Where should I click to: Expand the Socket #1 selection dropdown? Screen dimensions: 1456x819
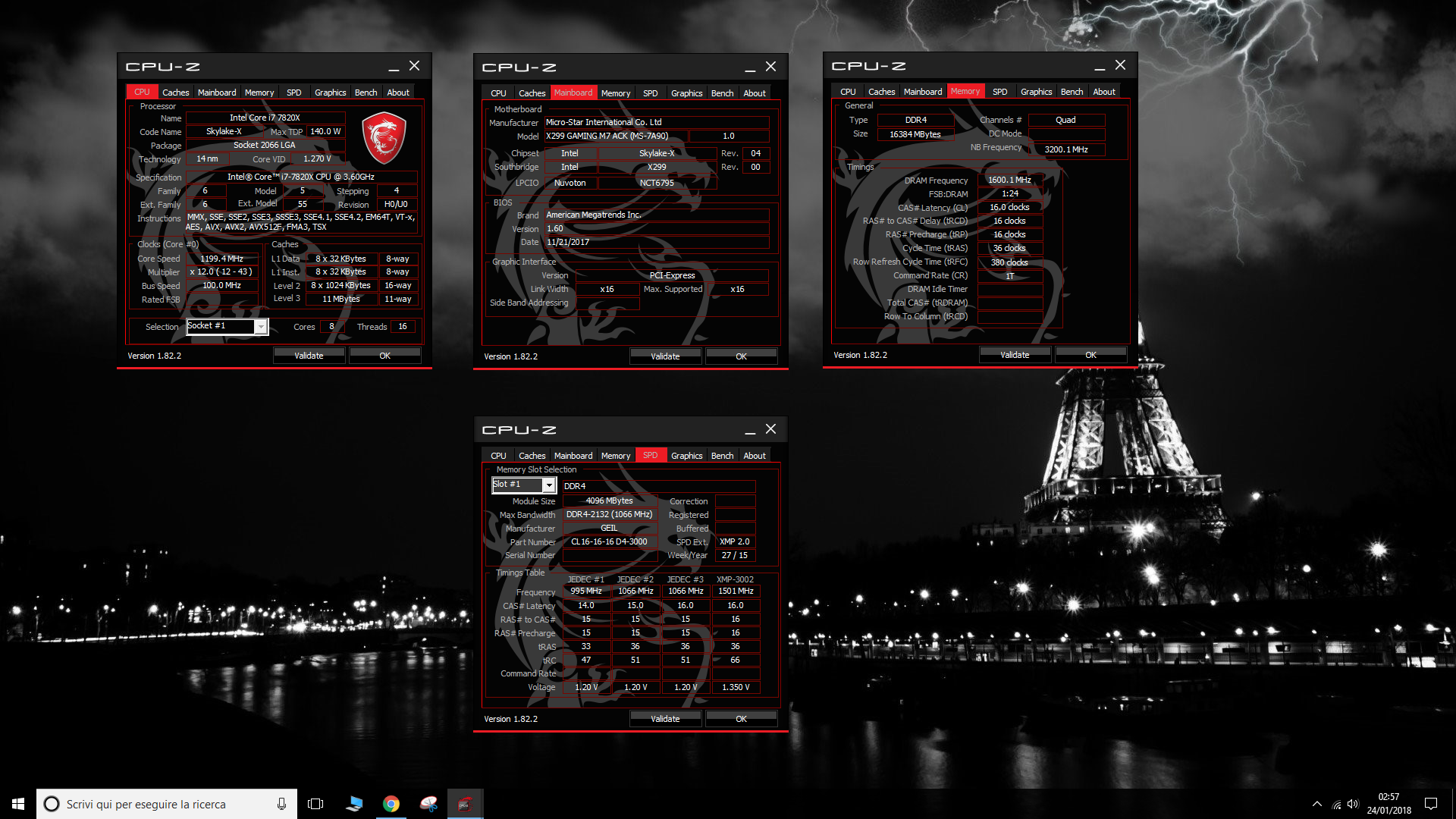point(261,326)
